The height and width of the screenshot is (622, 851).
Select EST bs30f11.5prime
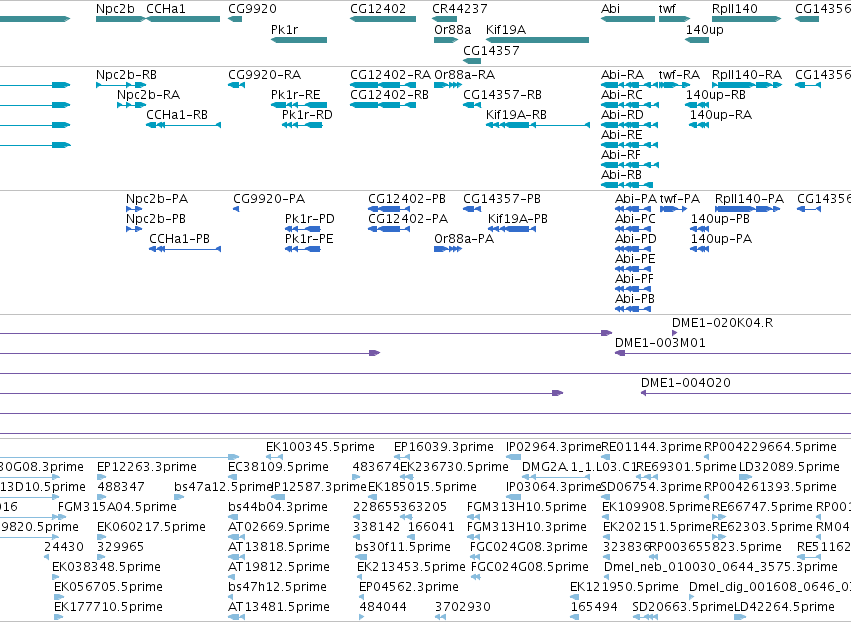pyautogui.click(x=361, y=557)
